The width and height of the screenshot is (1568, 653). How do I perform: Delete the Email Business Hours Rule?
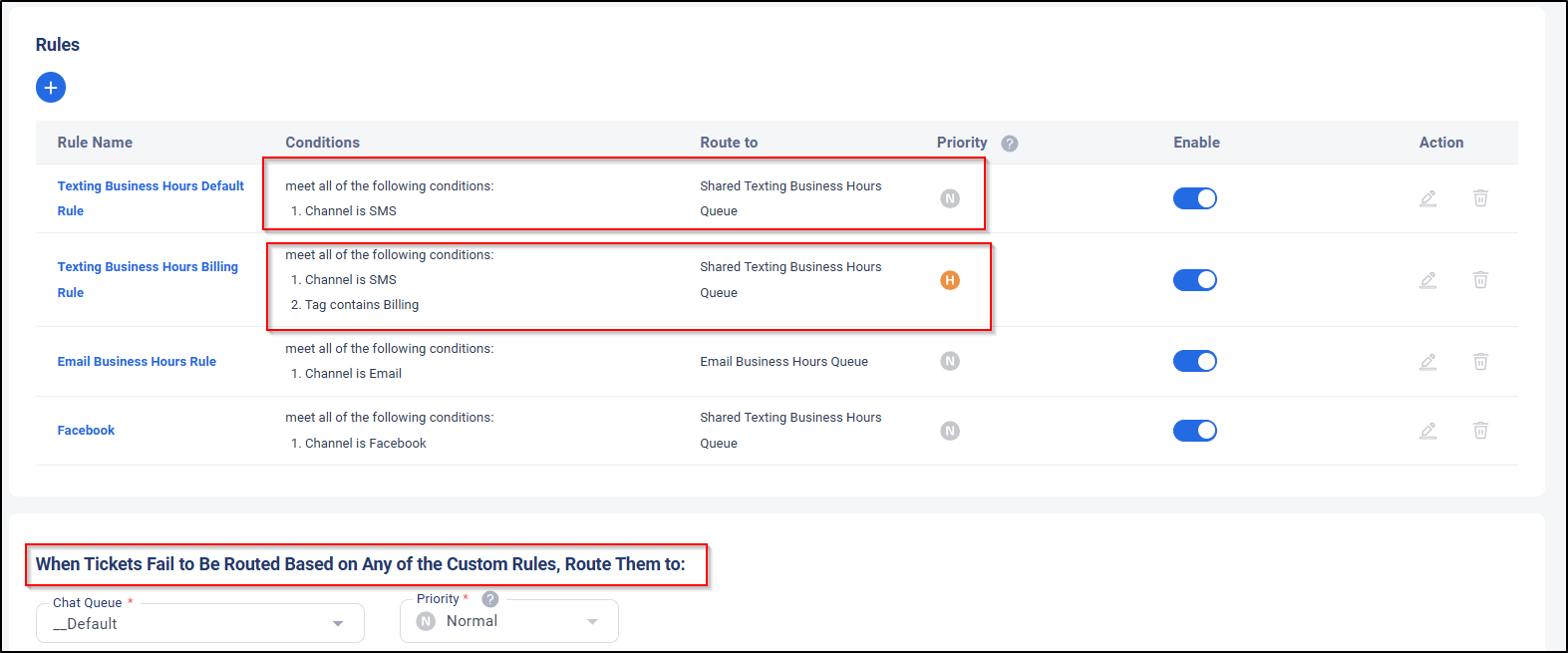point(1480,361)
